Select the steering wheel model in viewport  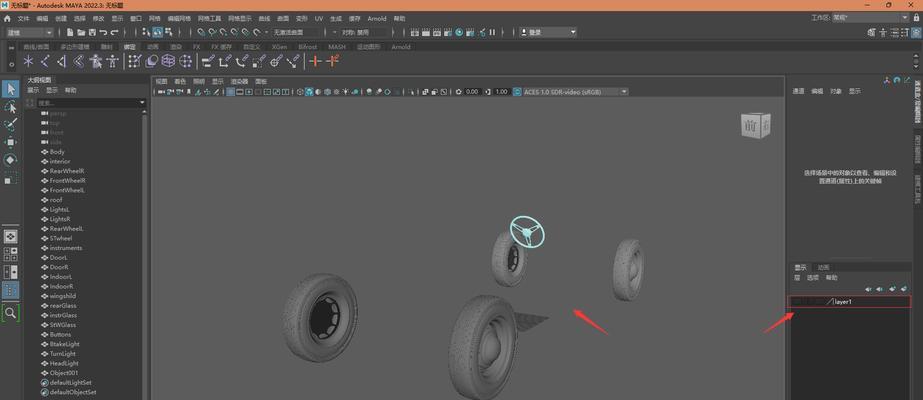[x=527, y=232]
